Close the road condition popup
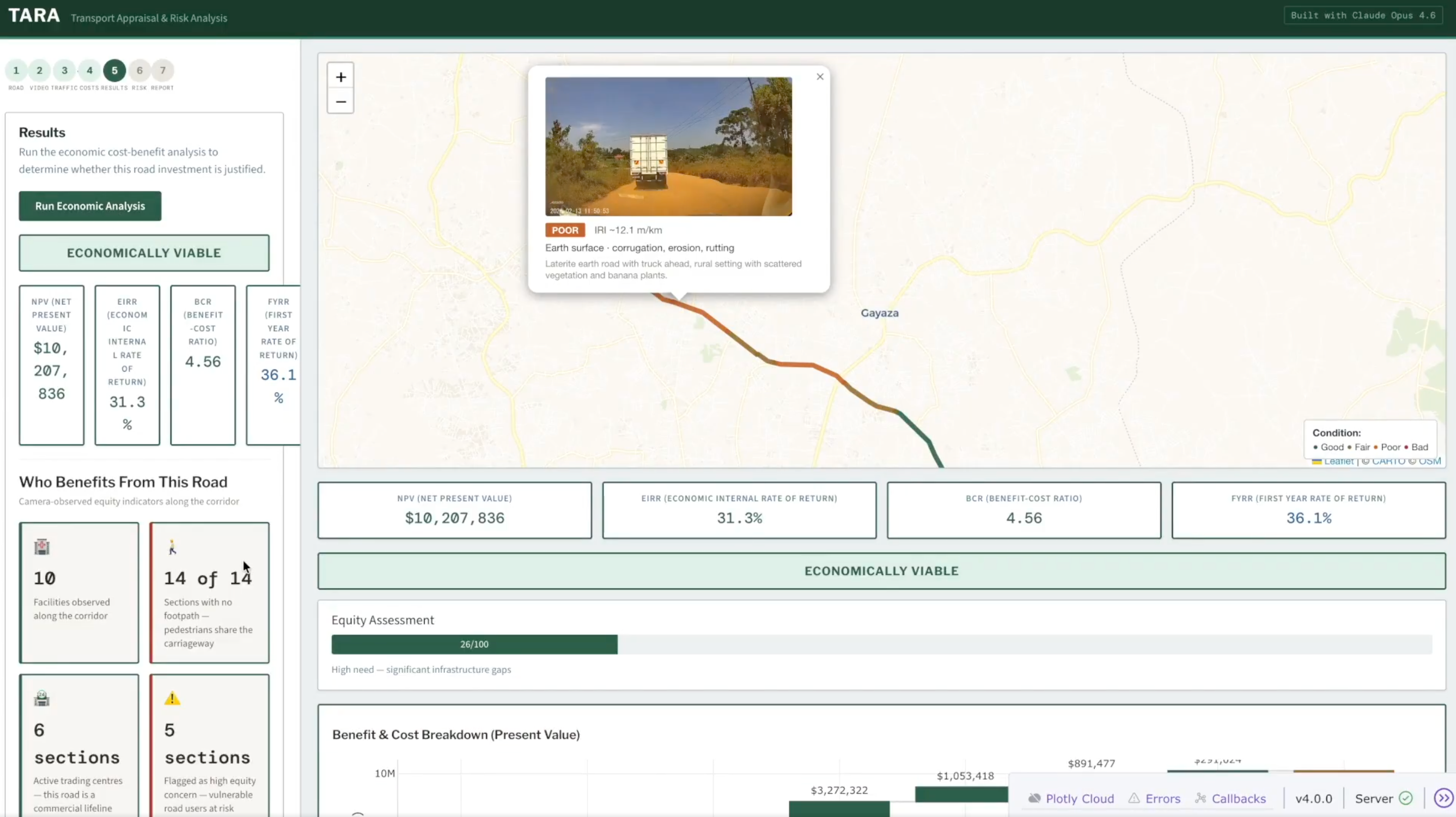This screenshot has height=817, width=1456. point(820,77)
